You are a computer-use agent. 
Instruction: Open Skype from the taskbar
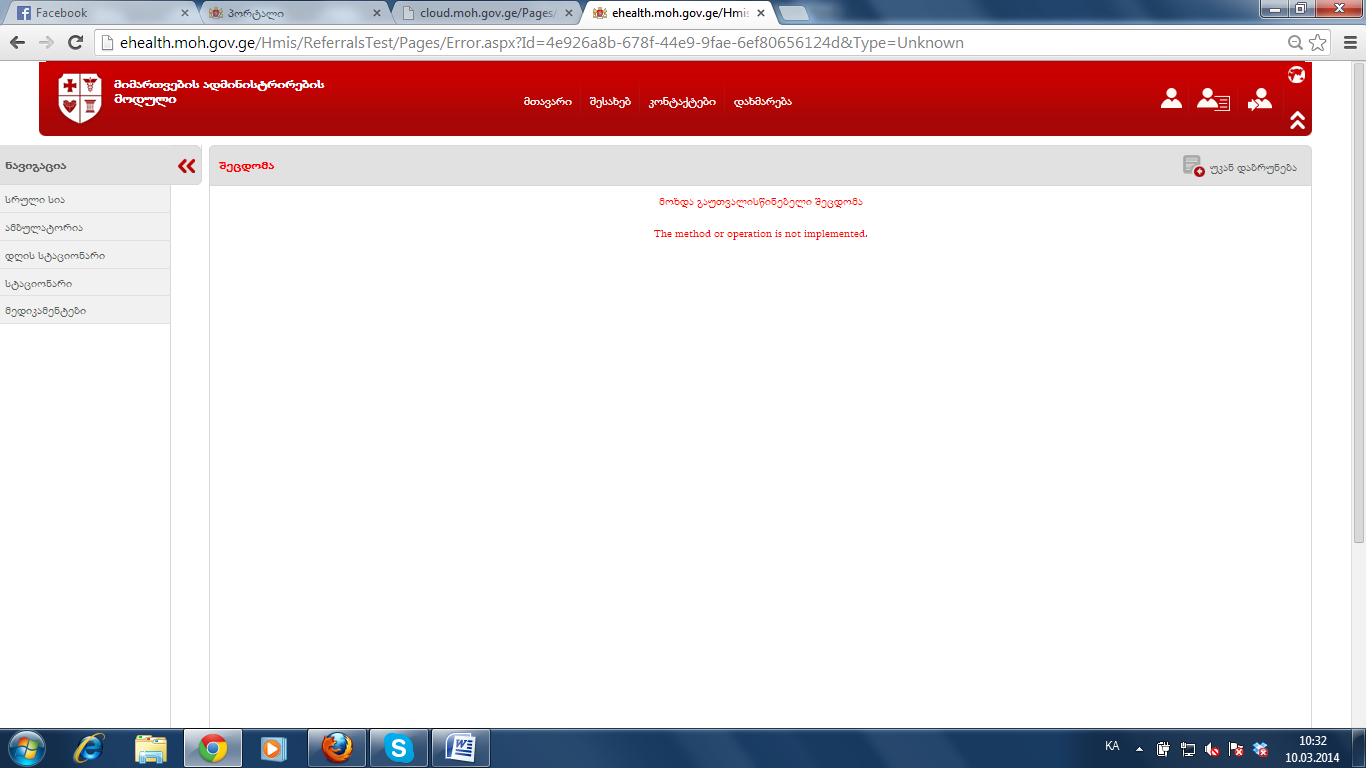399,747
